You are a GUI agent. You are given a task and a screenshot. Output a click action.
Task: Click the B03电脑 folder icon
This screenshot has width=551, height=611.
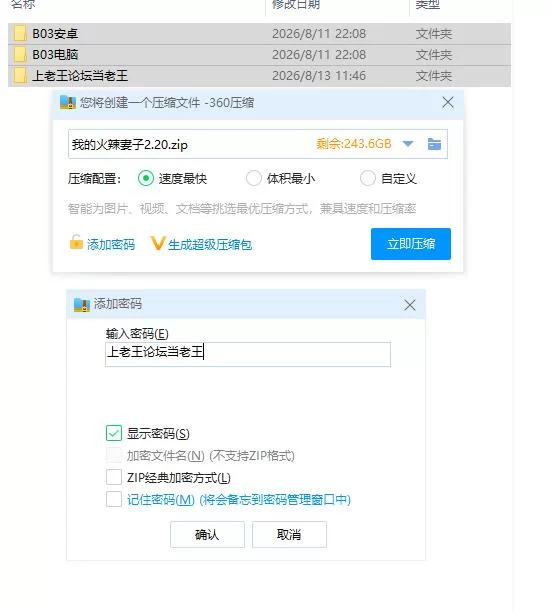[19, 55]
